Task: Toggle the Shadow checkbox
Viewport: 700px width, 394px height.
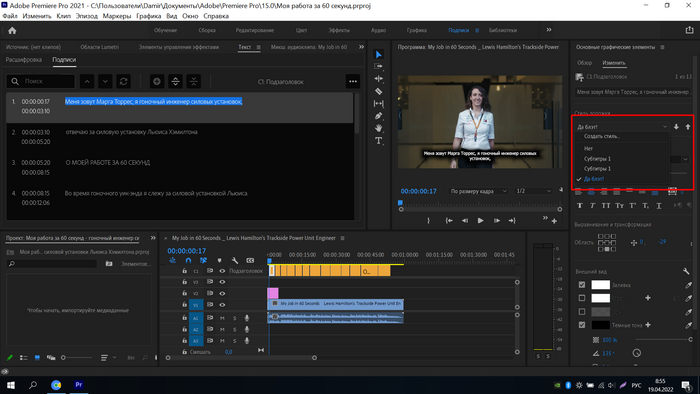Action: click(582, 325)
